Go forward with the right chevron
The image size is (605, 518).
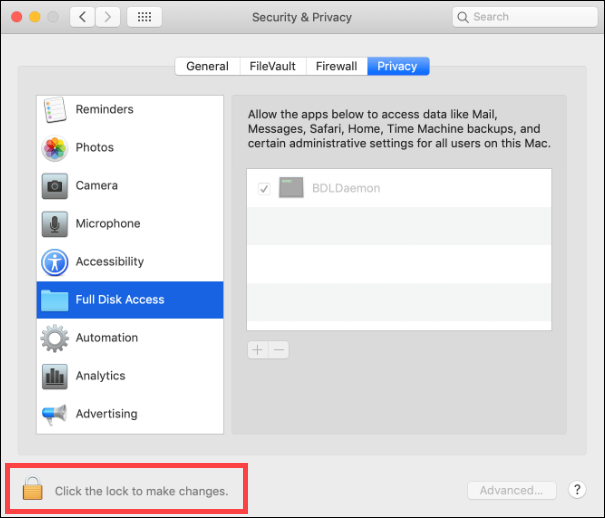point(108,17)
